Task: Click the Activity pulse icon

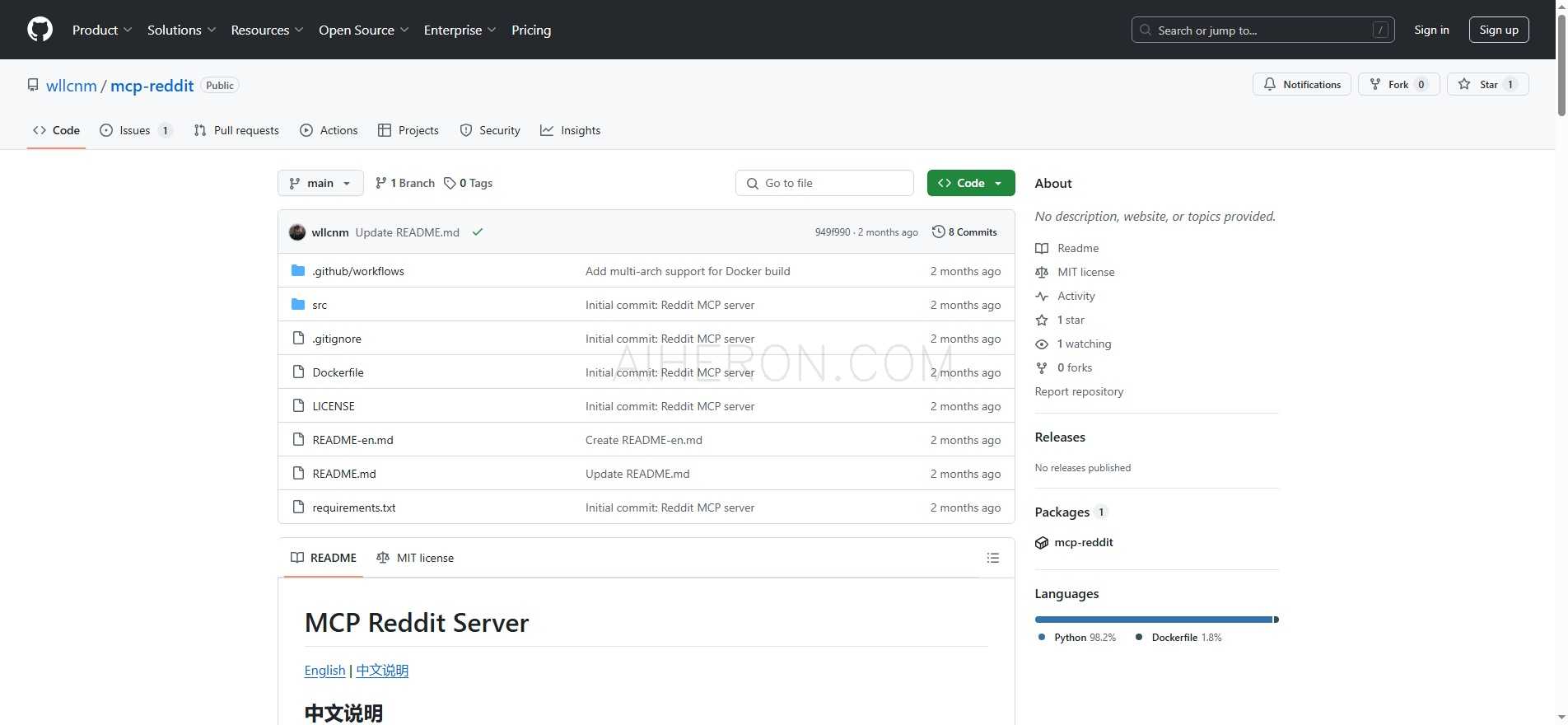Action: 1042,296
